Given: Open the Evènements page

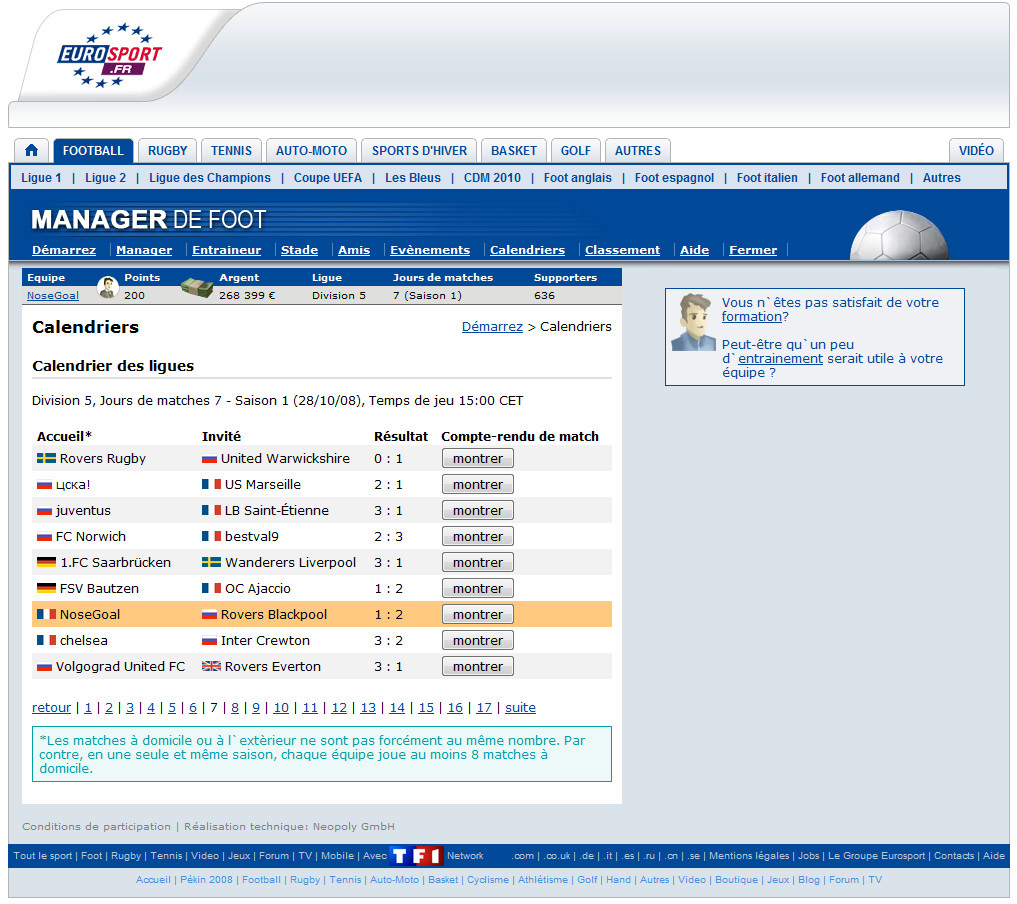Looking at the screenshot, I should pos(429,250).
